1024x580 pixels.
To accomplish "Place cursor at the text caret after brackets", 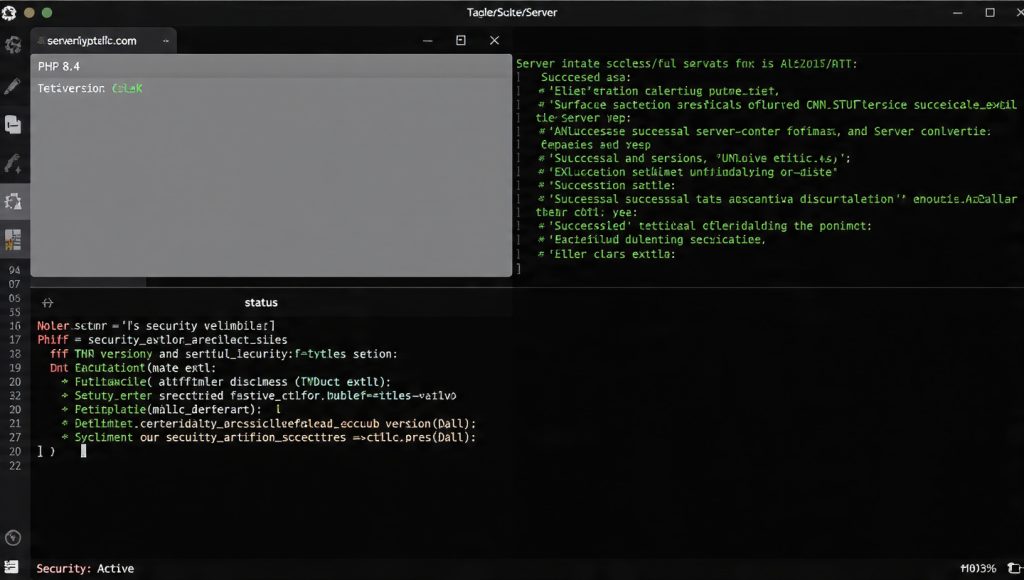I will point(83,451).
